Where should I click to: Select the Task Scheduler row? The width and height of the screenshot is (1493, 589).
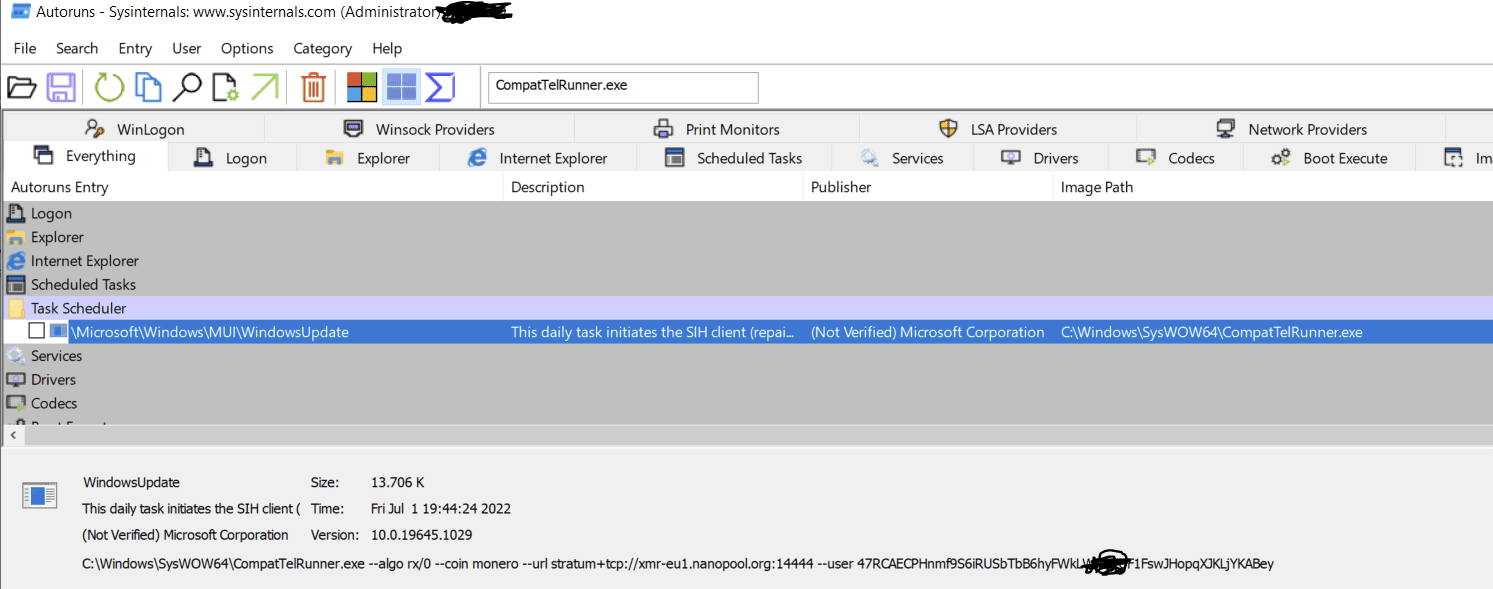click(x=748, y=308)
